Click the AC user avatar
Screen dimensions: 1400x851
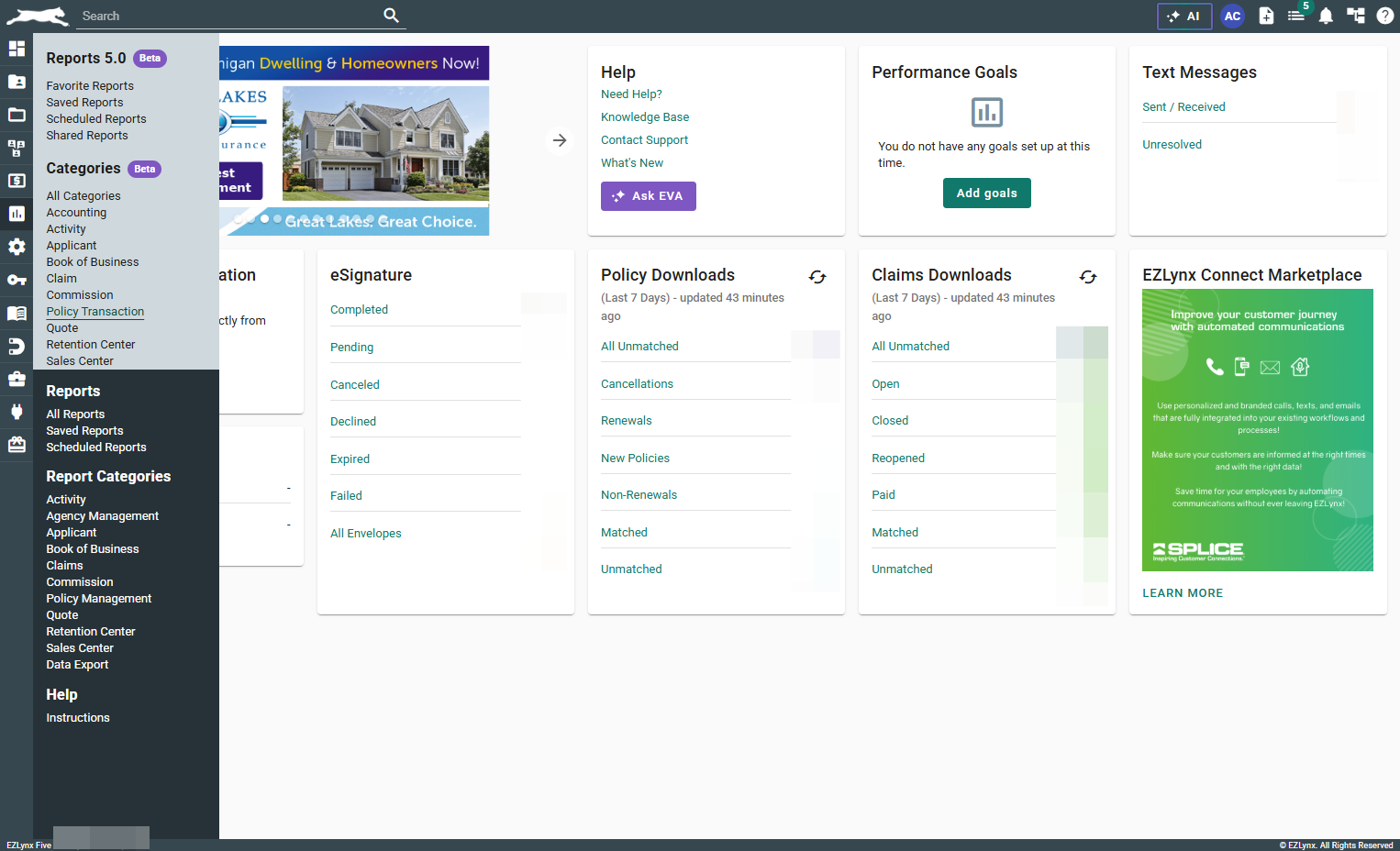pyautogui.click(x=1232, y=16)
